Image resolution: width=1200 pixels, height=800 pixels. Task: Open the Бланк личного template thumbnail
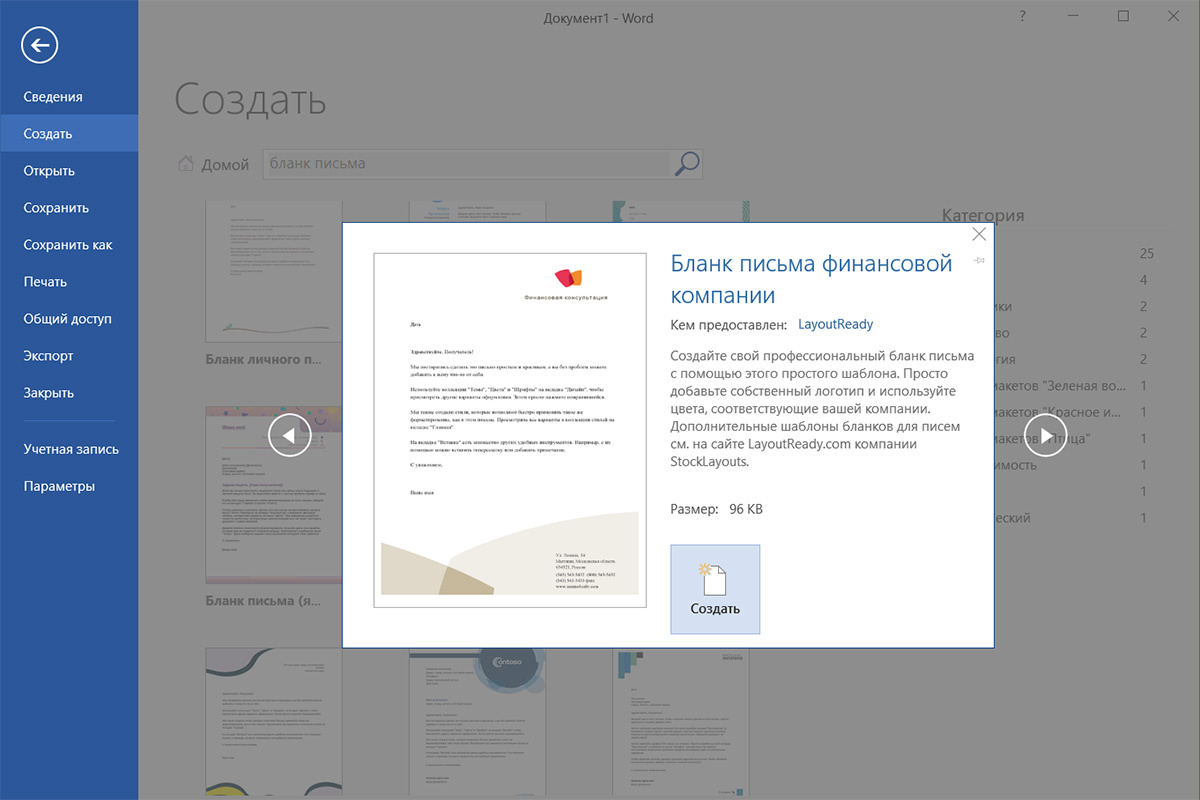point(273,270)
